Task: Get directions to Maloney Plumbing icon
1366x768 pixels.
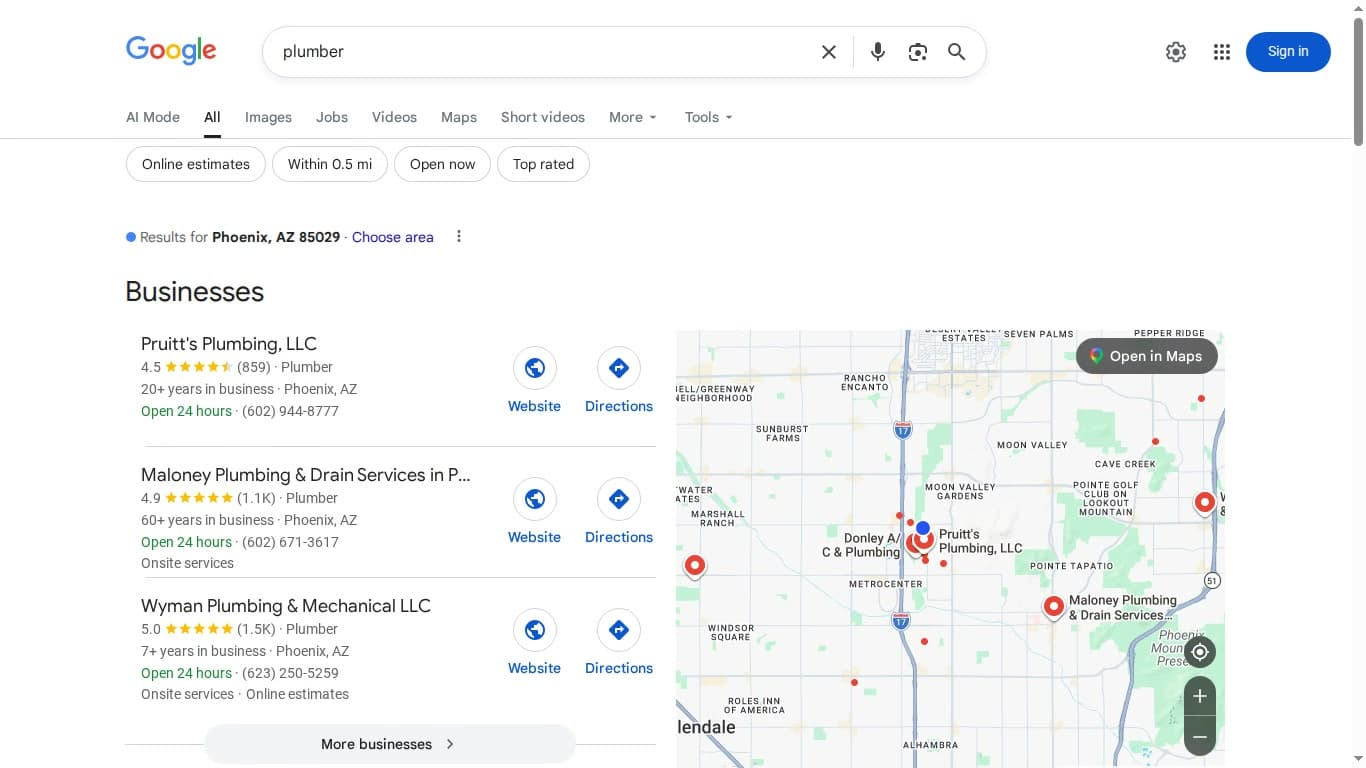Action: coord(619,499)
